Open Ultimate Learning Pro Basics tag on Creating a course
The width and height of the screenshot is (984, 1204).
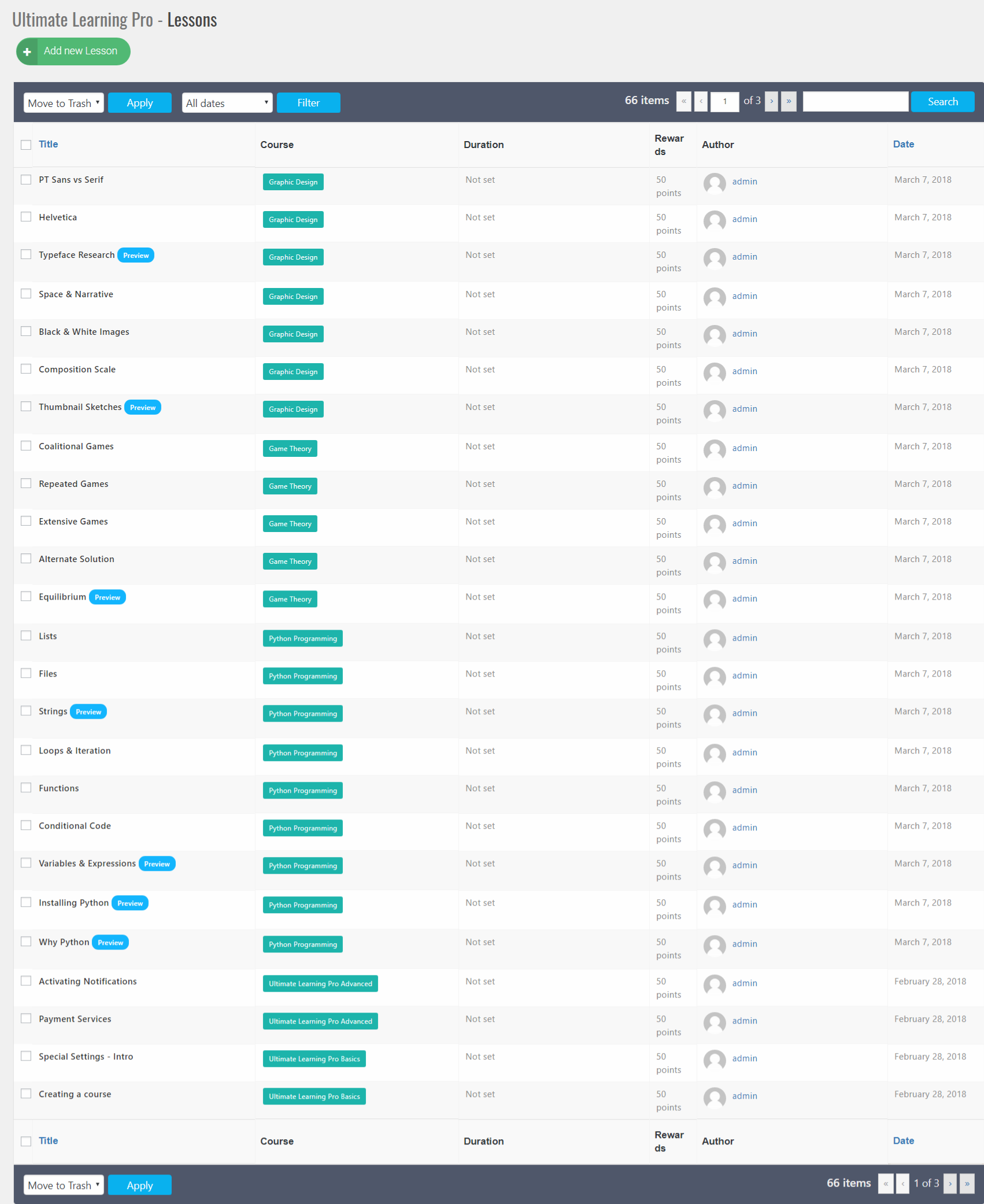[x=315, y=1096]
